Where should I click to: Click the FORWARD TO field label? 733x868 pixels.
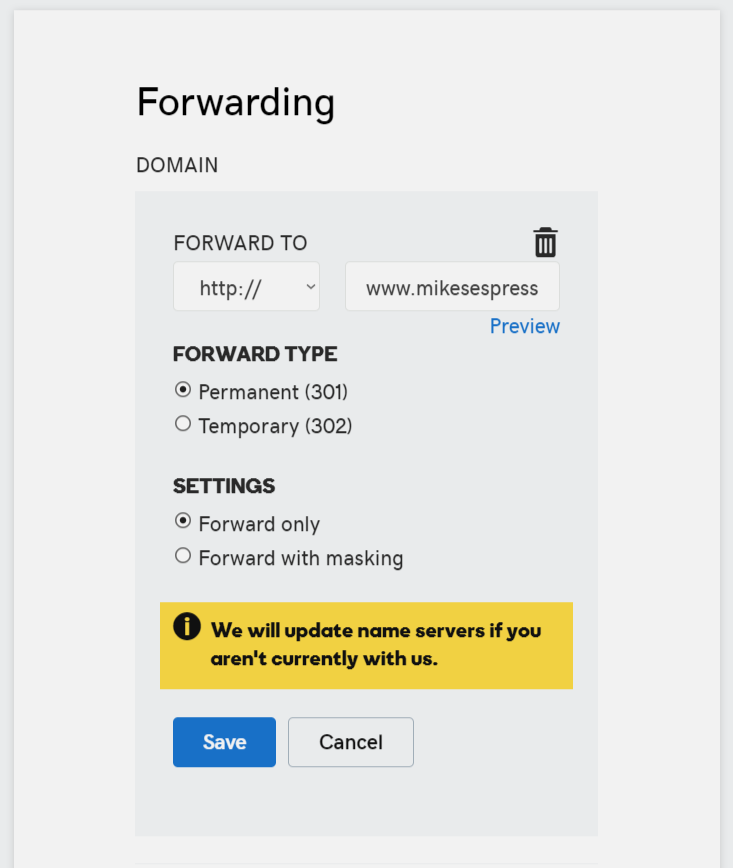click(x=240, y=243)
